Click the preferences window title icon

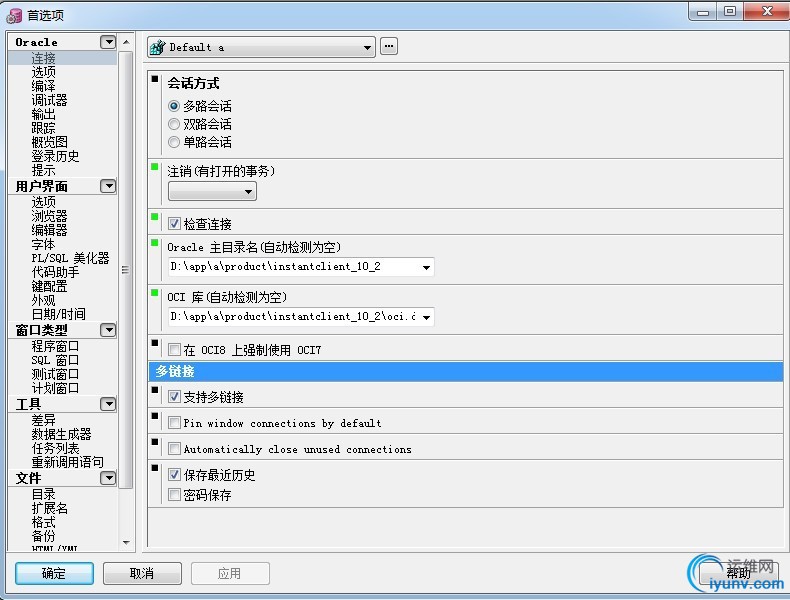coord(14,16)
